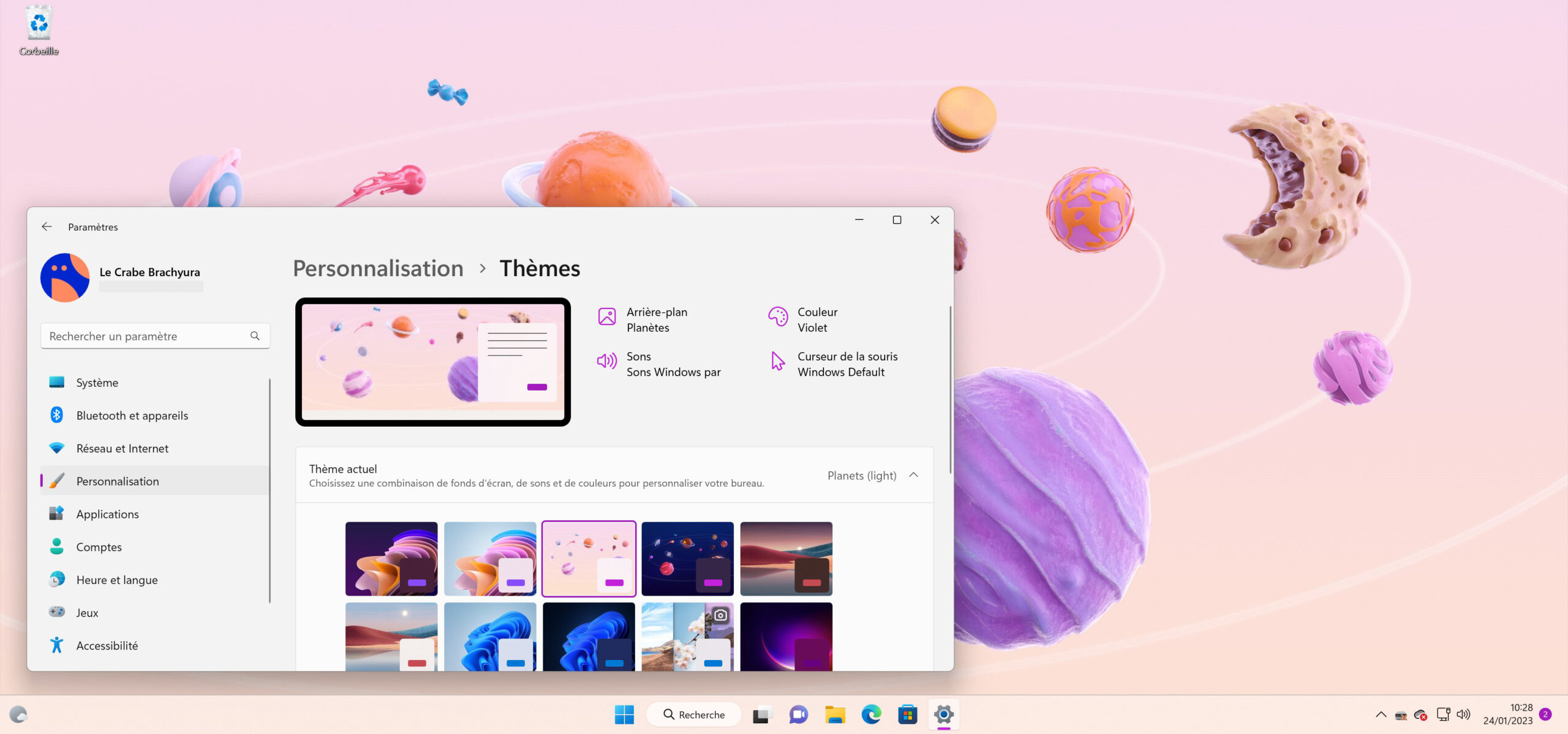Screen dimensions: 1568x734
Task: Open the notification badge showing 2
Action: (1545, 714)
